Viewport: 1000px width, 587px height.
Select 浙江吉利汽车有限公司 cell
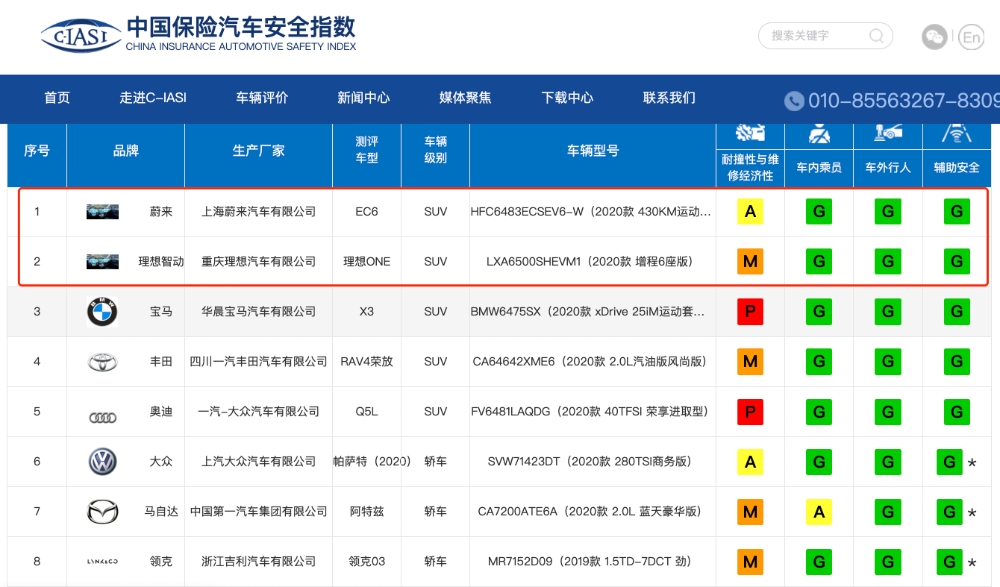click(258, 562)
